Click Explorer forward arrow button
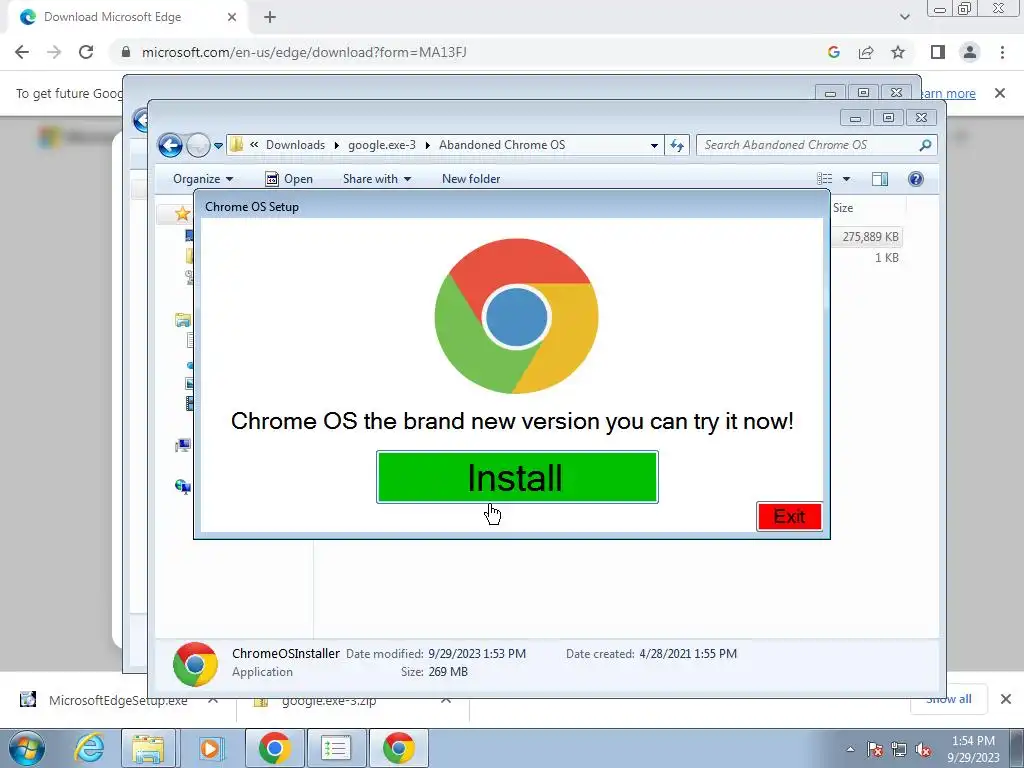 click(x=198, y=145)
